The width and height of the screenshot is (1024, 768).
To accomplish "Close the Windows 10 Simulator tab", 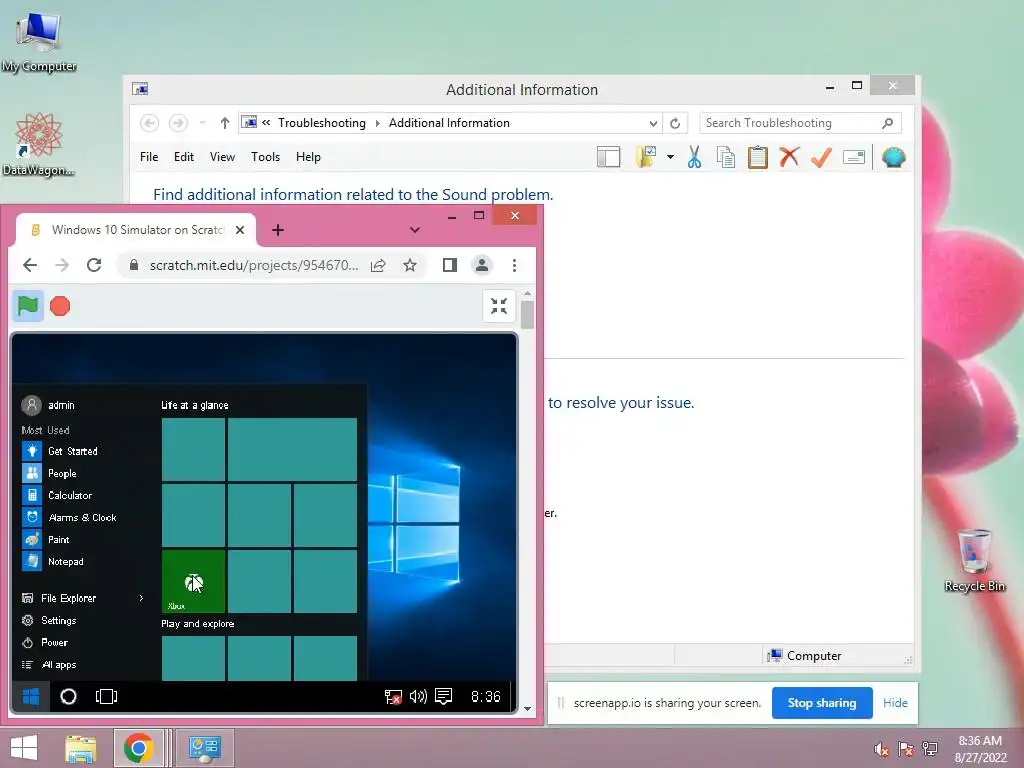I will click(240, 230).
